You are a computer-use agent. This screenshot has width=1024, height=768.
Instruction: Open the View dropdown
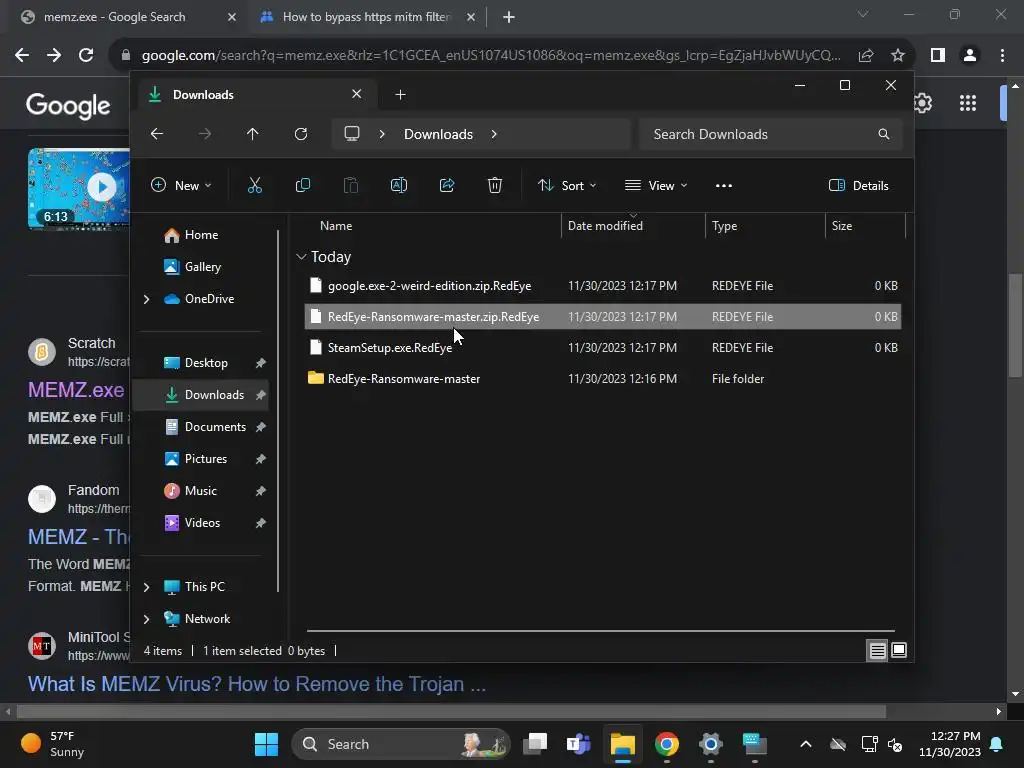pos(656,185)
